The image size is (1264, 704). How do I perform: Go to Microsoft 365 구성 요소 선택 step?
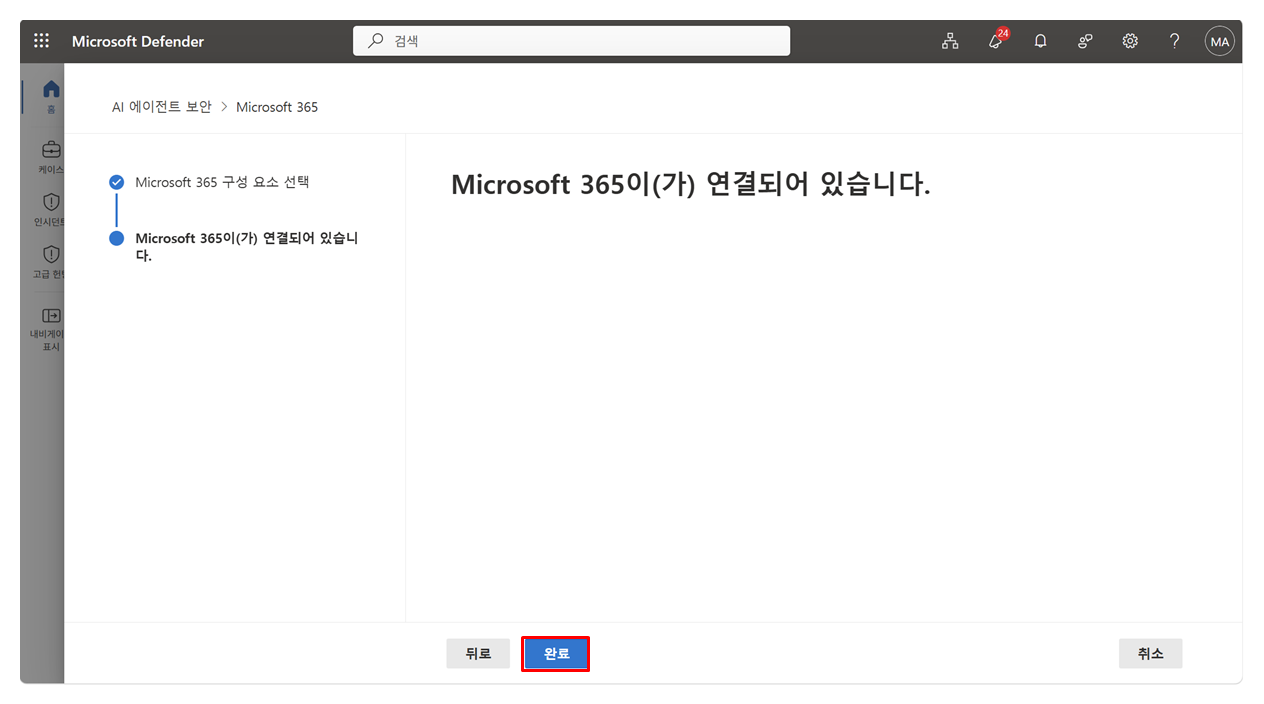[x=222, y=182]
